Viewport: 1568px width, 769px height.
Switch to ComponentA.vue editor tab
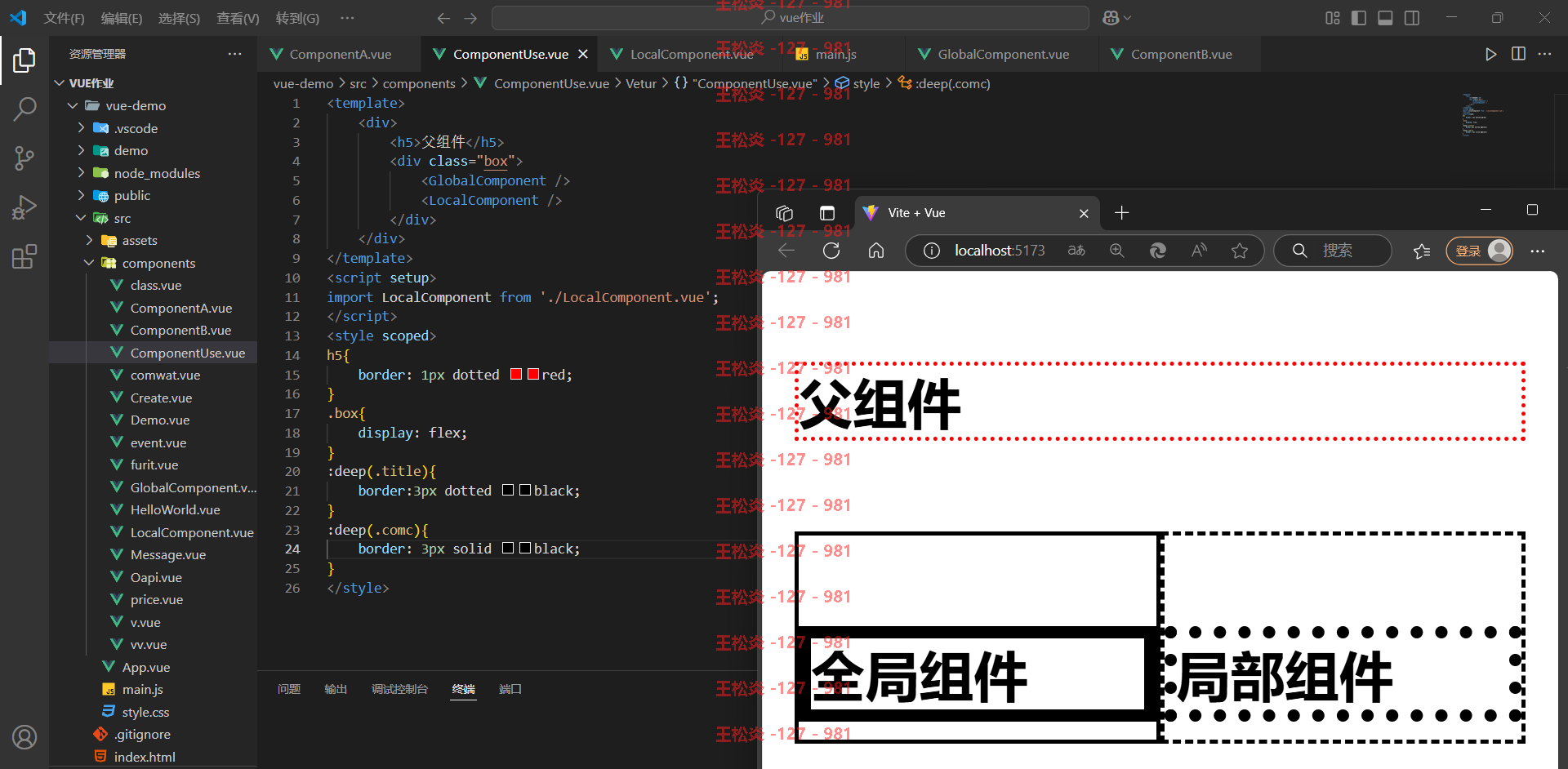coord(340,54)
